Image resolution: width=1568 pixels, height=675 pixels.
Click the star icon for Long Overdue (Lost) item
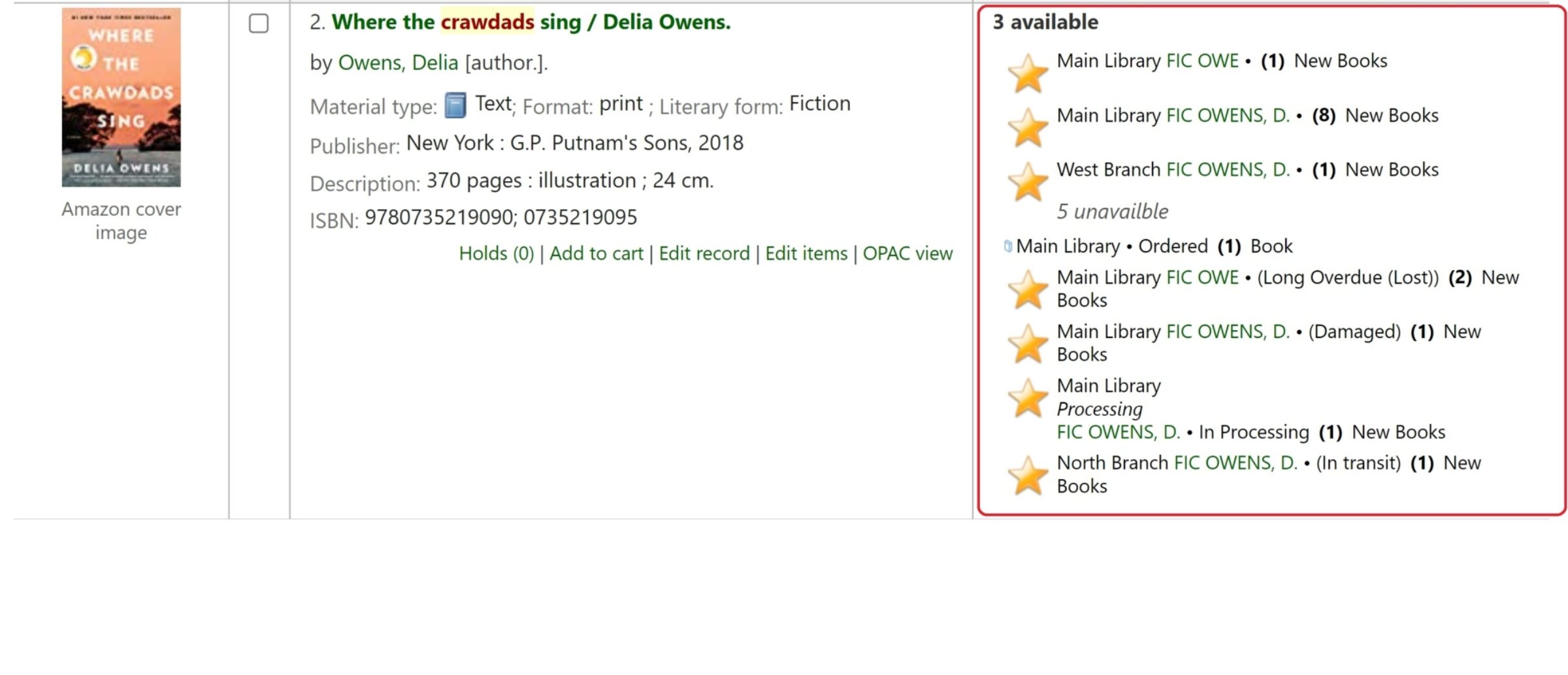1028,289
